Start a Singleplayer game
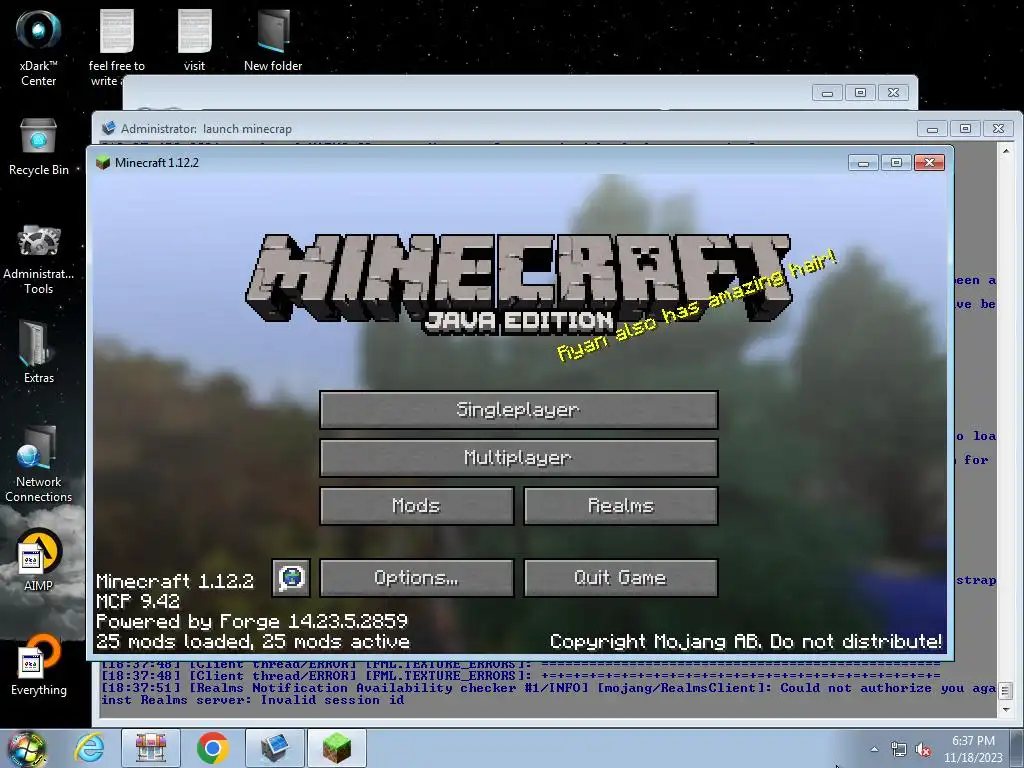Screen dimensions: 1024x768 point(519,410)
